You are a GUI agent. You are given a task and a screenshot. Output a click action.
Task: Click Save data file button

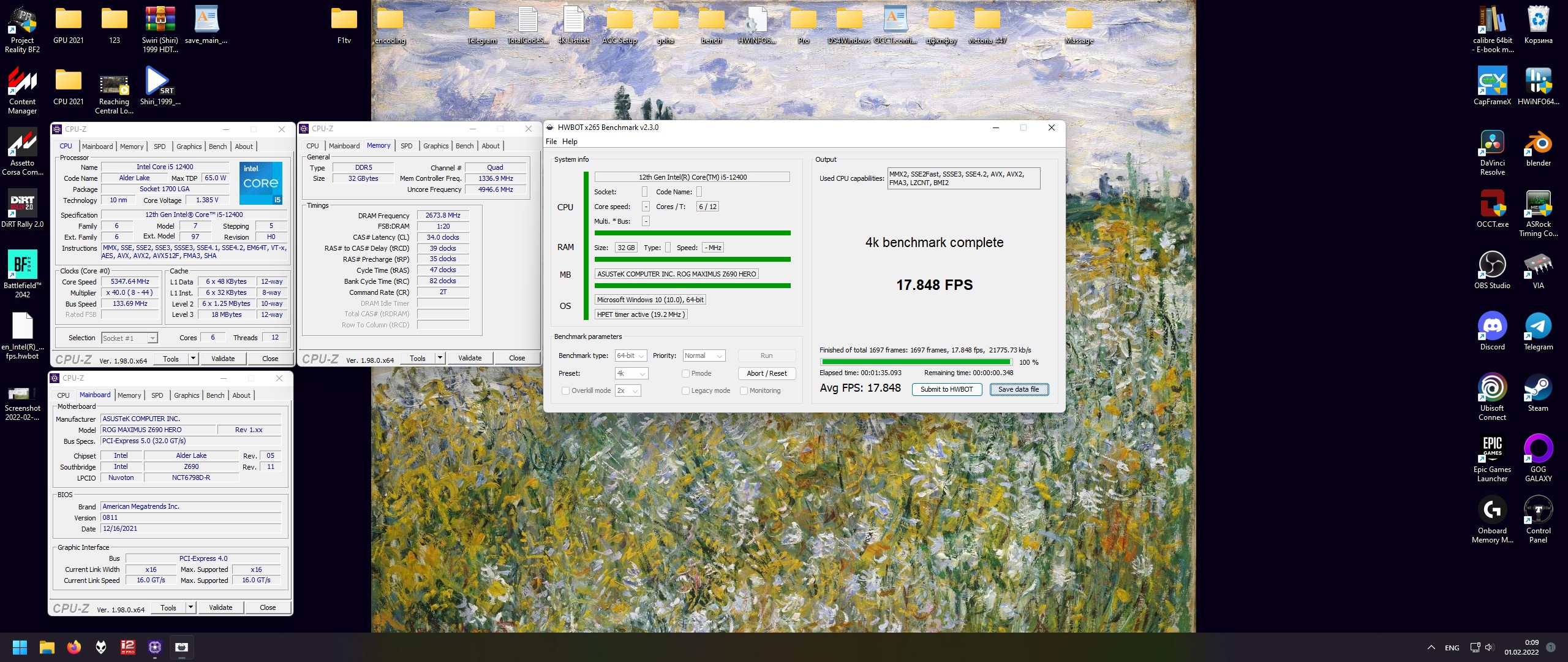click(1019, 389)
